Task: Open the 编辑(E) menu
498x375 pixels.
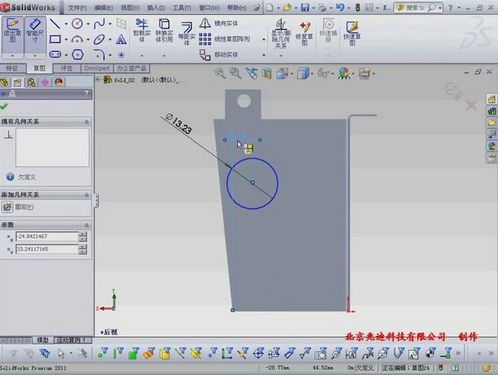Action: pos(104,7)
